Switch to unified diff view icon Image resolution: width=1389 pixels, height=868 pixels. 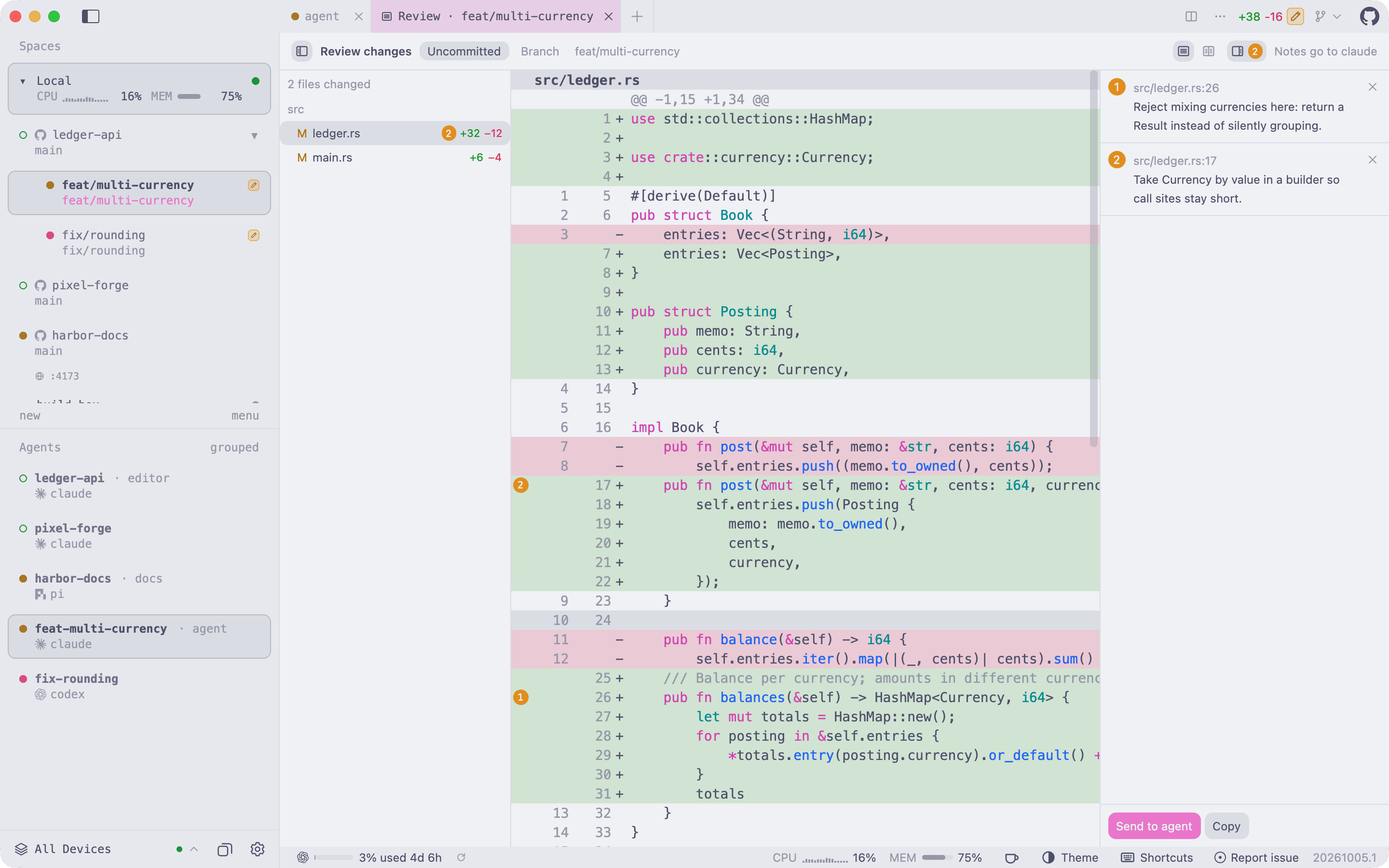coord(1183,51)
